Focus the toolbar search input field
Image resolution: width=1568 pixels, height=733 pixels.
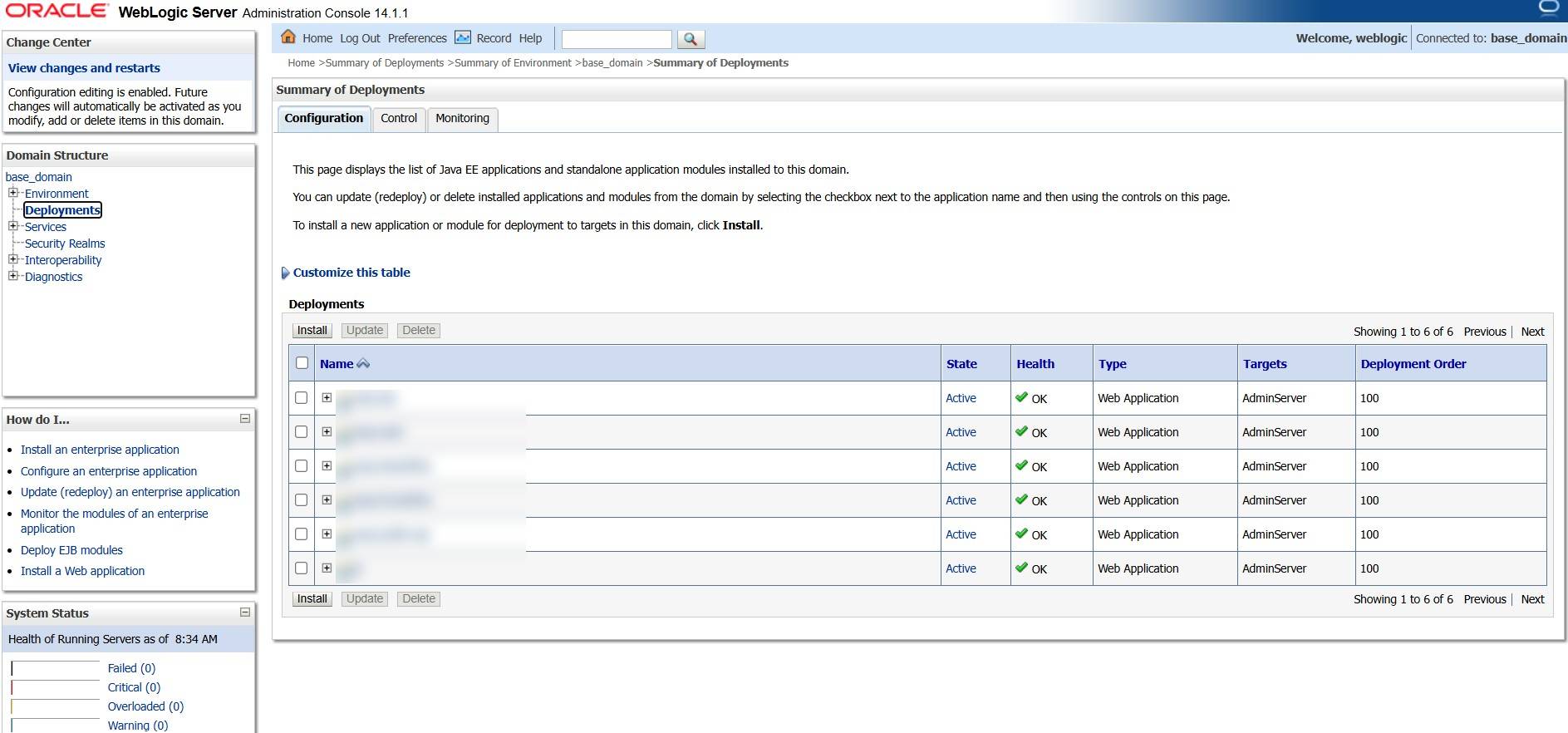(617, 39)
